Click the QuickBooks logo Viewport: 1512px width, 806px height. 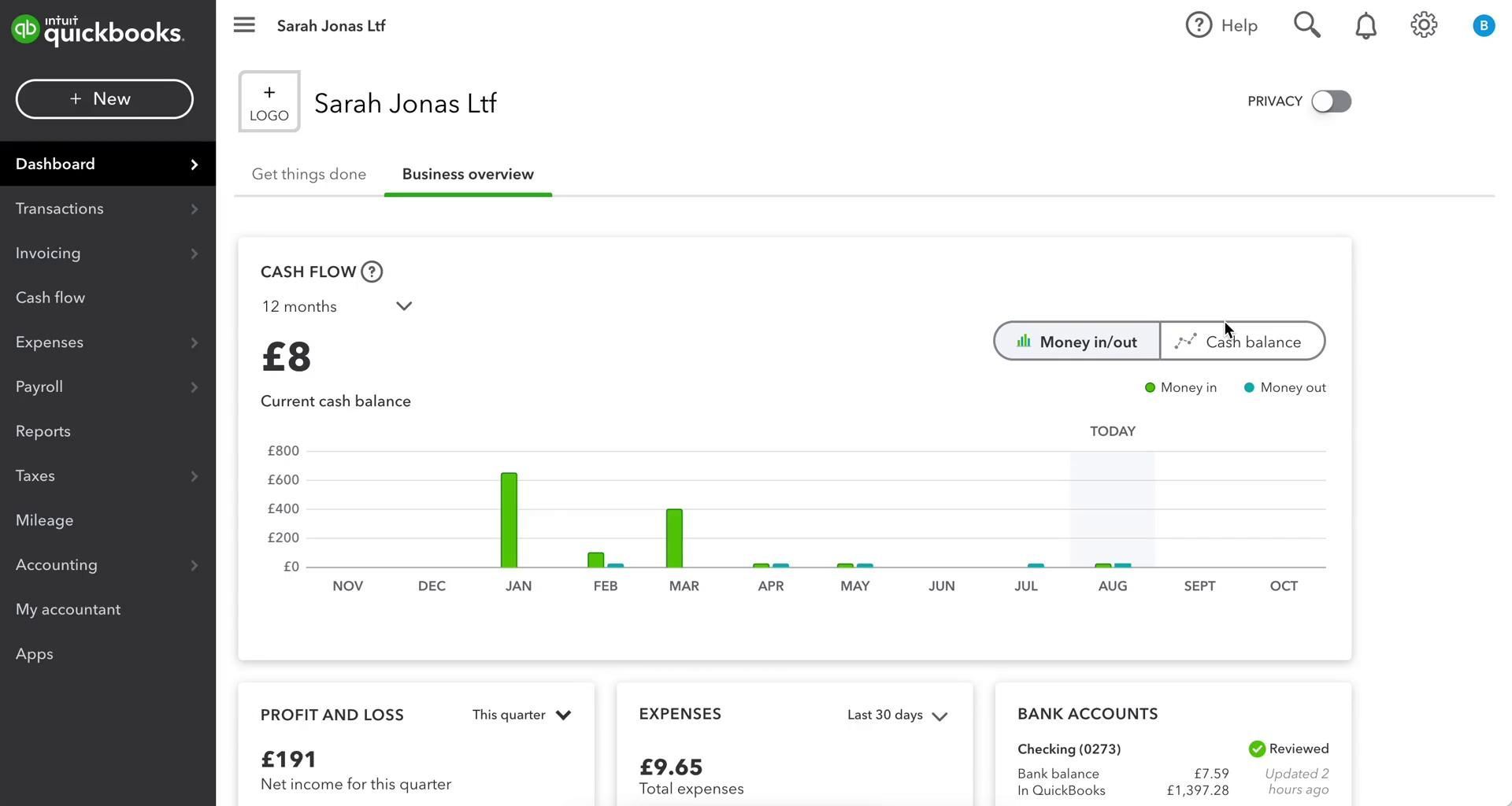[98, 30]
